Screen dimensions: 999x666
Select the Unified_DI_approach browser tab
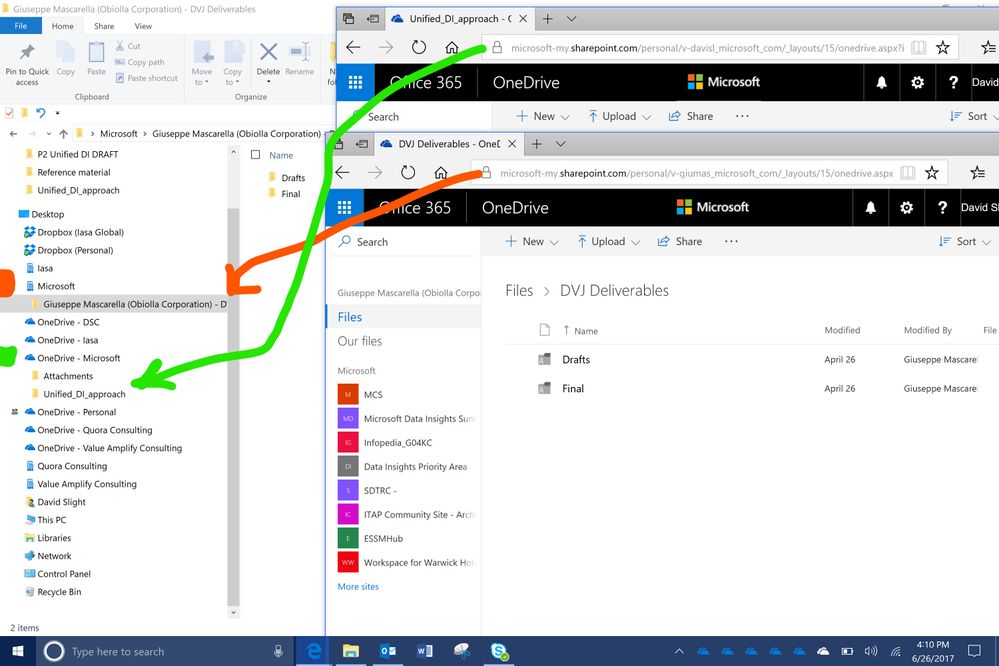tap(459, 18)
